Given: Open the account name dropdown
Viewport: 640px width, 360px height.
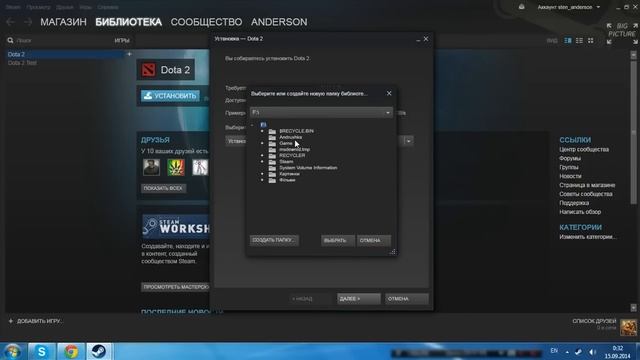Looking at the screenshot, I should 569,7.
